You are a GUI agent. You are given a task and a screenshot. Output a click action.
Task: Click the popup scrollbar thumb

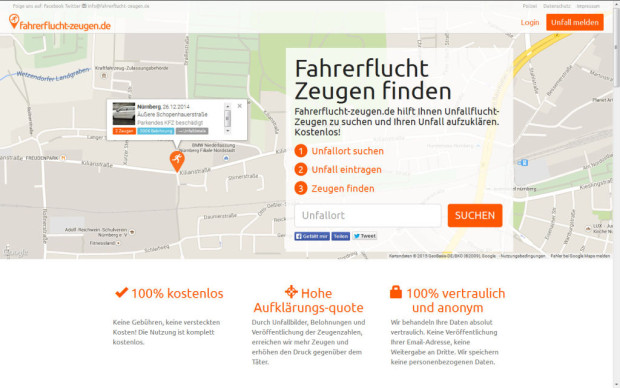point(227,117)
